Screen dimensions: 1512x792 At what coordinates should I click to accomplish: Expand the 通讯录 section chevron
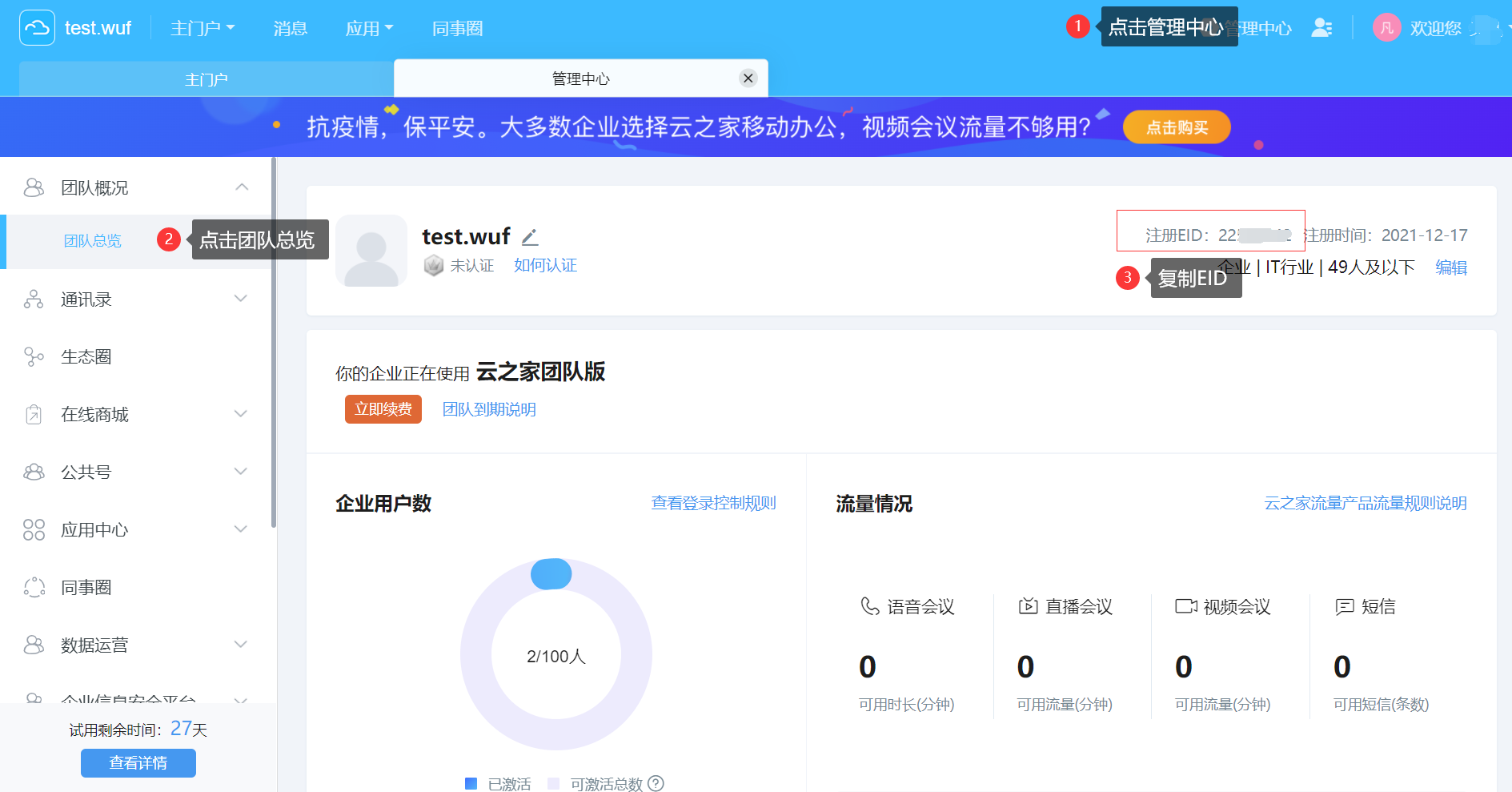pyautogui.click(x=241, y=299)
